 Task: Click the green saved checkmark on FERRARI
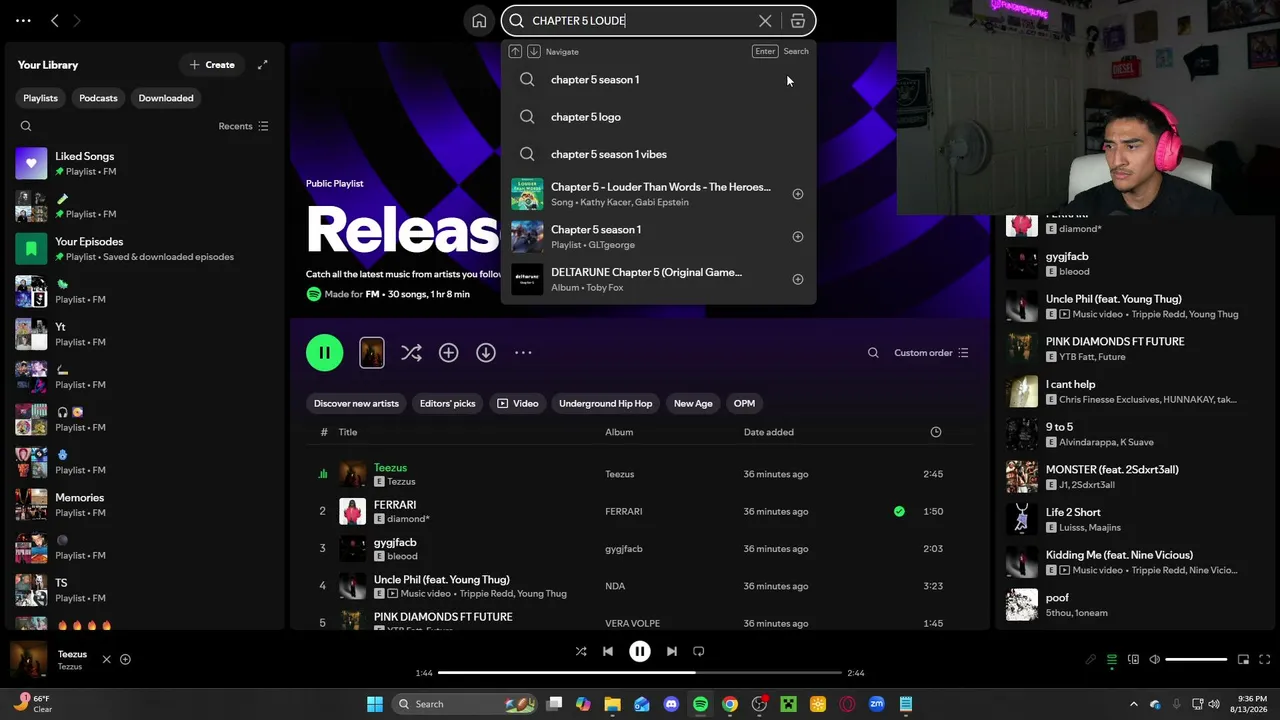pos(899,511)
